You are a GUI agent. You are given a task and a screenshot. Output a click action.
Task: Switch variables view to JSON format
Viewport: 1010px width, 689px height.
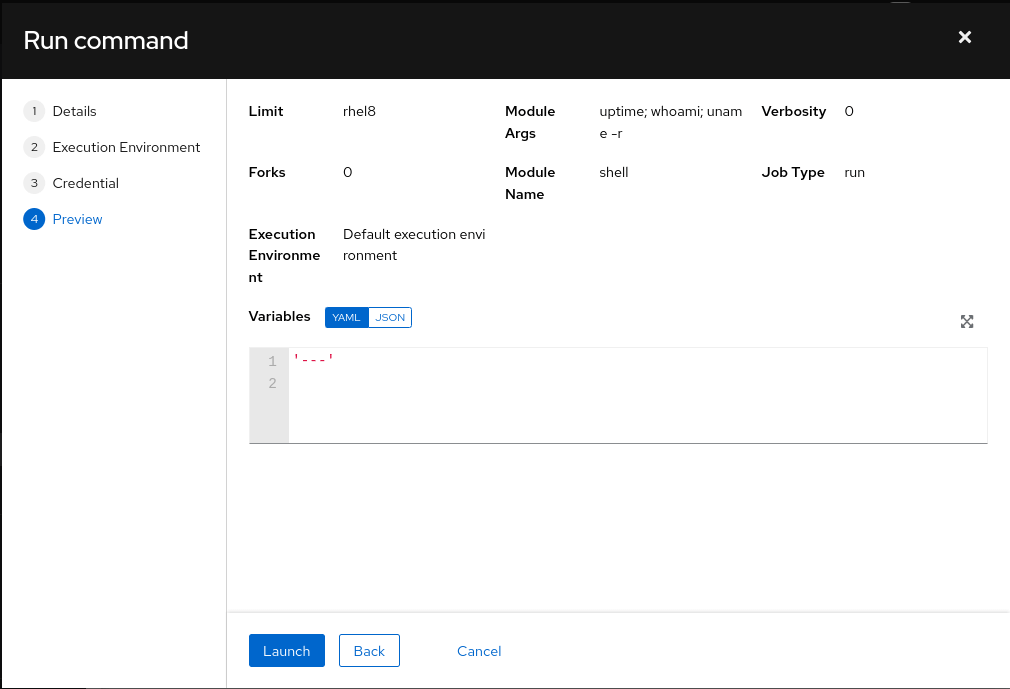click(390, 317)
